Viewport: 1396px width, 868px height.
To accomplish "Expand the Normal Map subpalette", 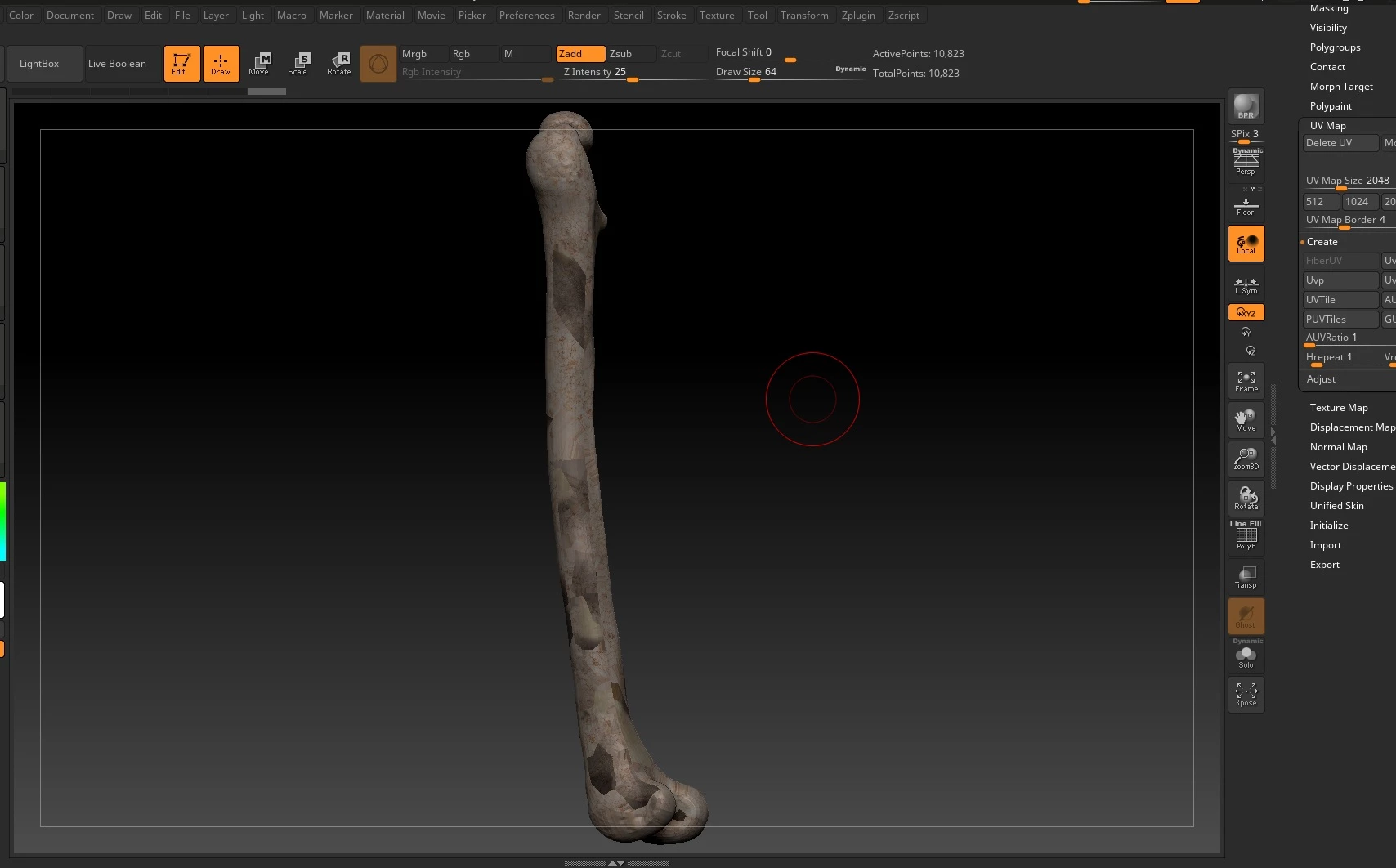I will click(x=1338, y=447).
